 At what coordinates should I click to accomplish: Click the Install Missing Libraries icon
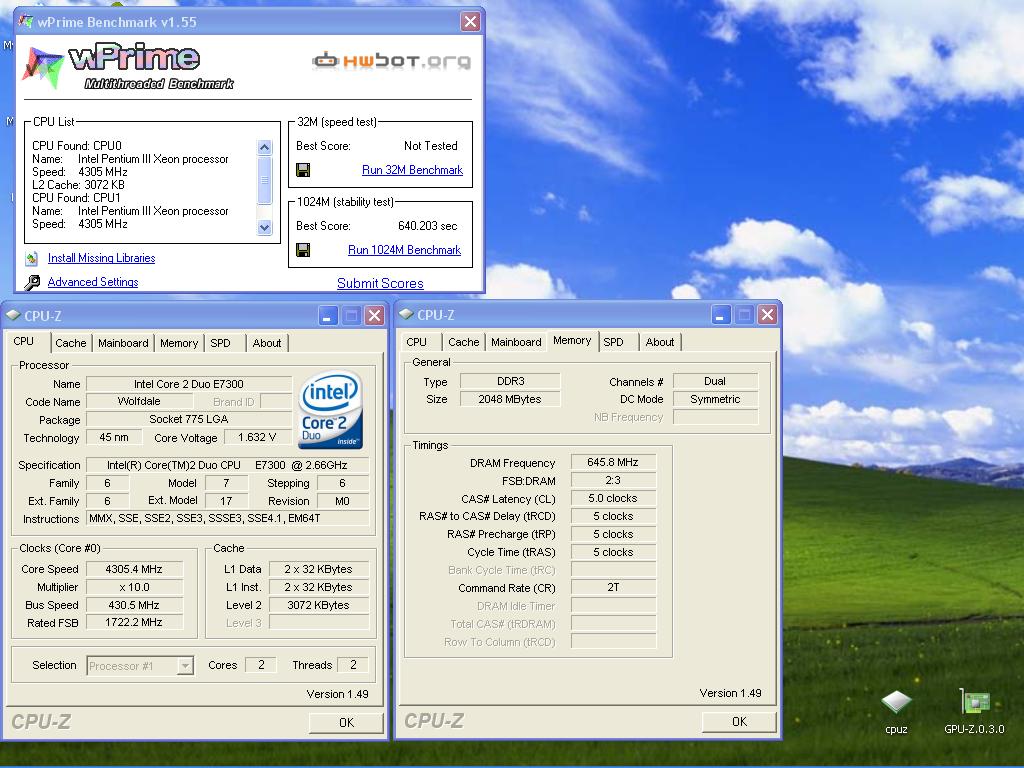click(31, 258)
